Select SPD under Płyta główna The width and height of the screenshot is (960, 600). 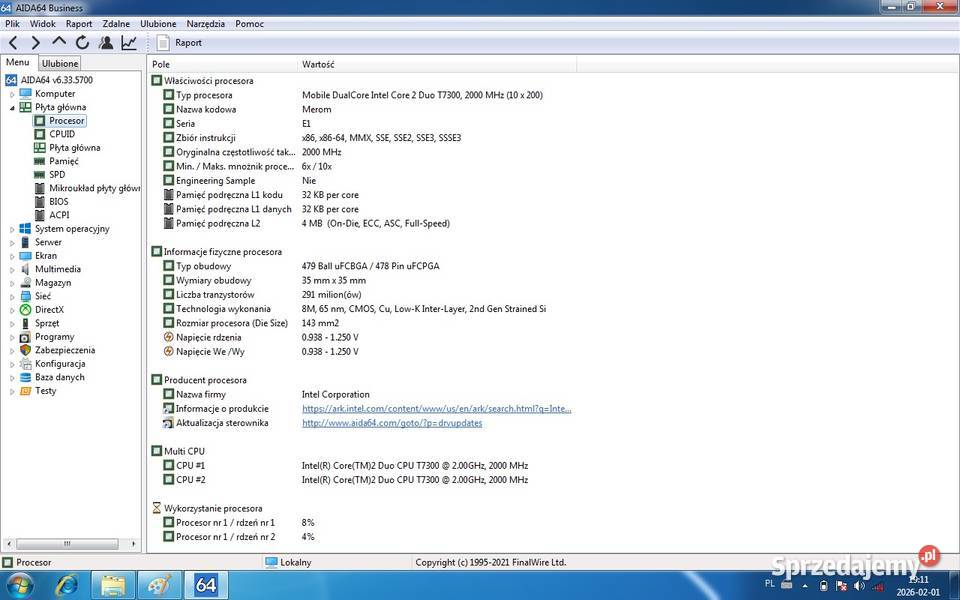(x=58, y=174)
